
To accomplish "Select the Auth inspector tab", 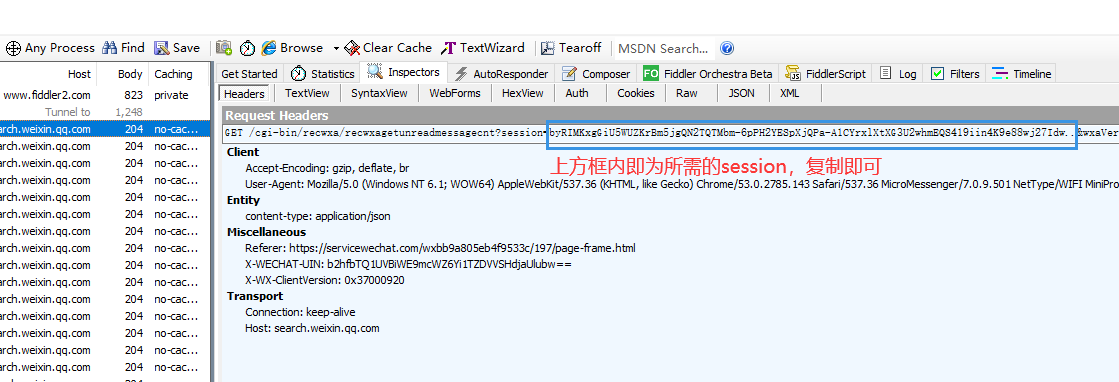I will [577, 93].
